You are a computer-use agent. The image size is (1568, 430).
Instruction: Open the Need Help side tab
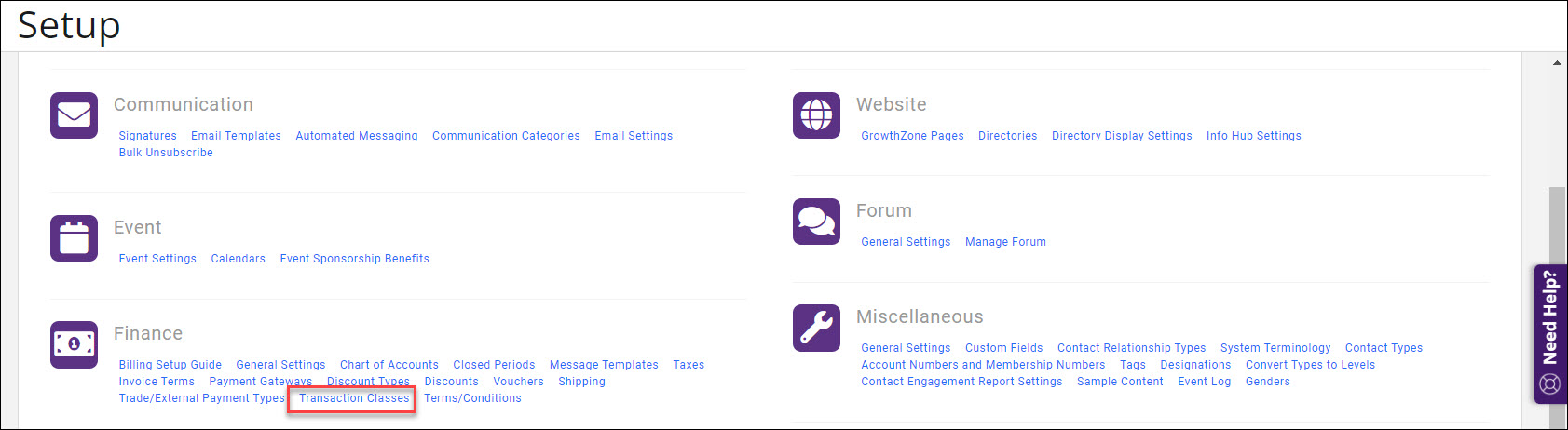(1550, 333)
